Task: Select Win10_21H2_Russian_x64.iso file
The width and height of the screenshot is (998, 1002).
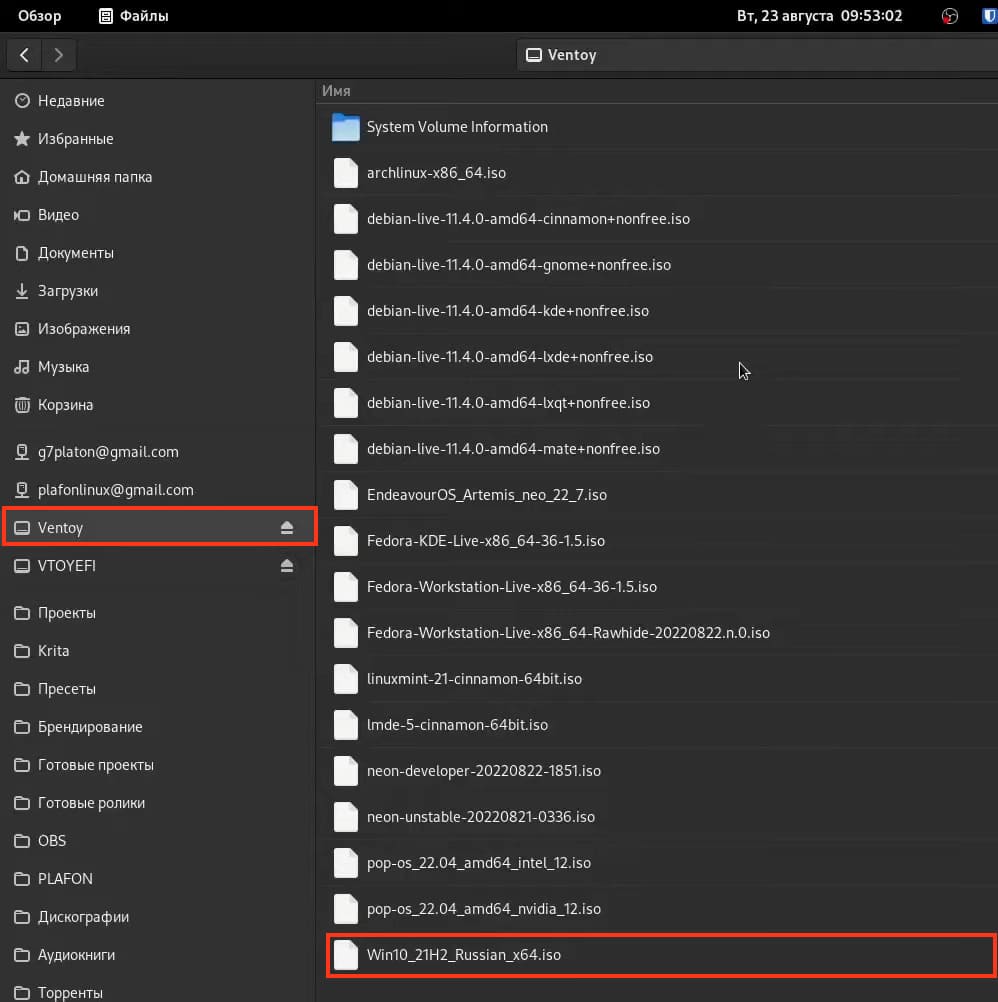Action: click(x=463, y=955)
